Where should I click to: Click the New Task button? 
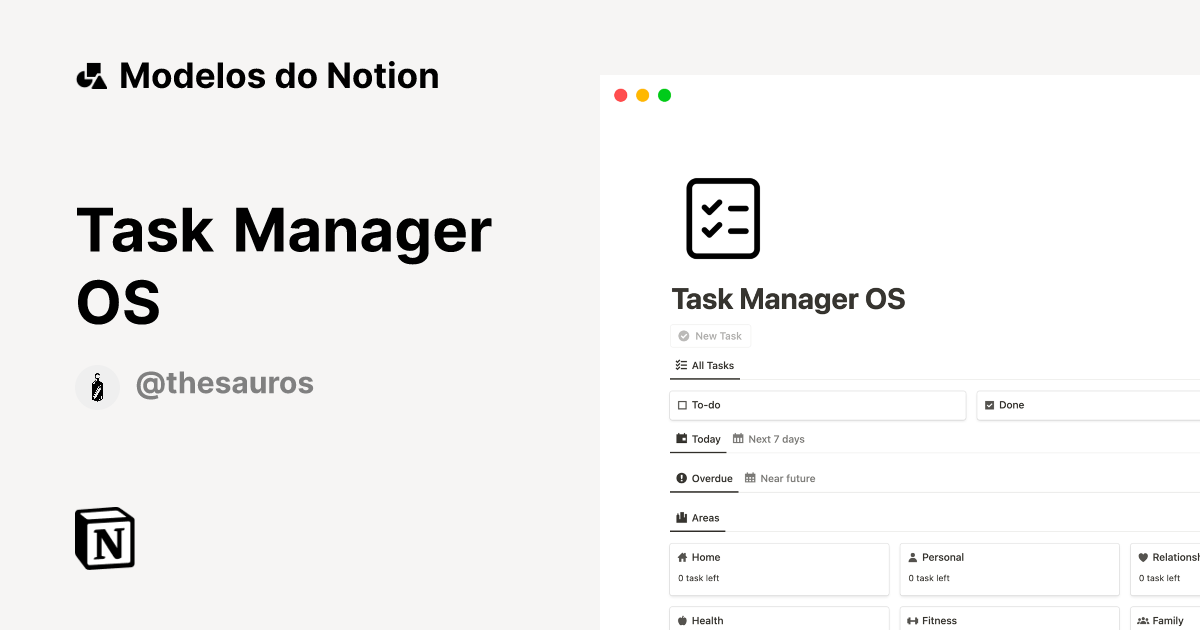click(710, 335)
